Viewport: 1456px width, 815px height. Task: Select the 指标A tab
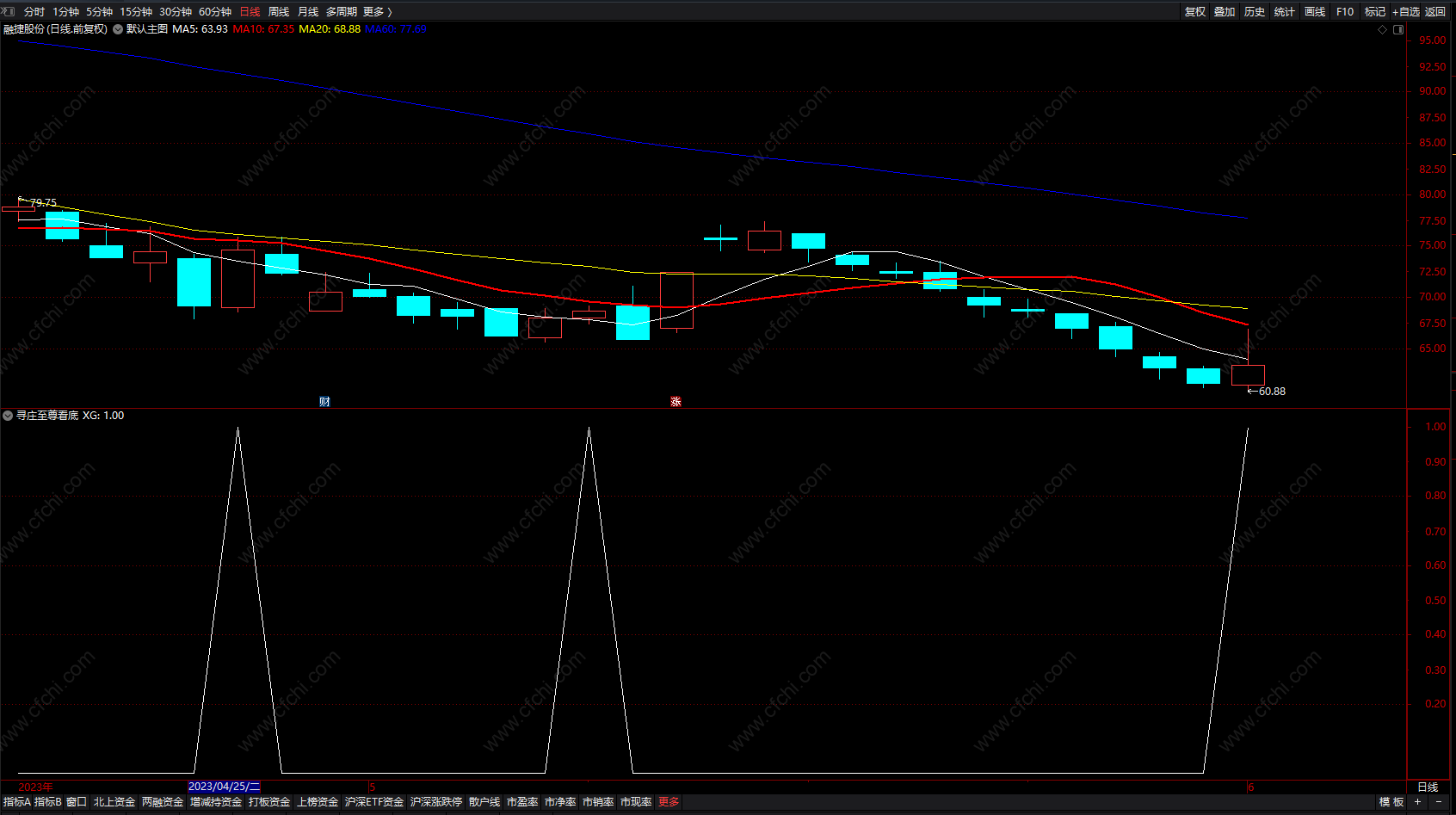tap(17, 802)
